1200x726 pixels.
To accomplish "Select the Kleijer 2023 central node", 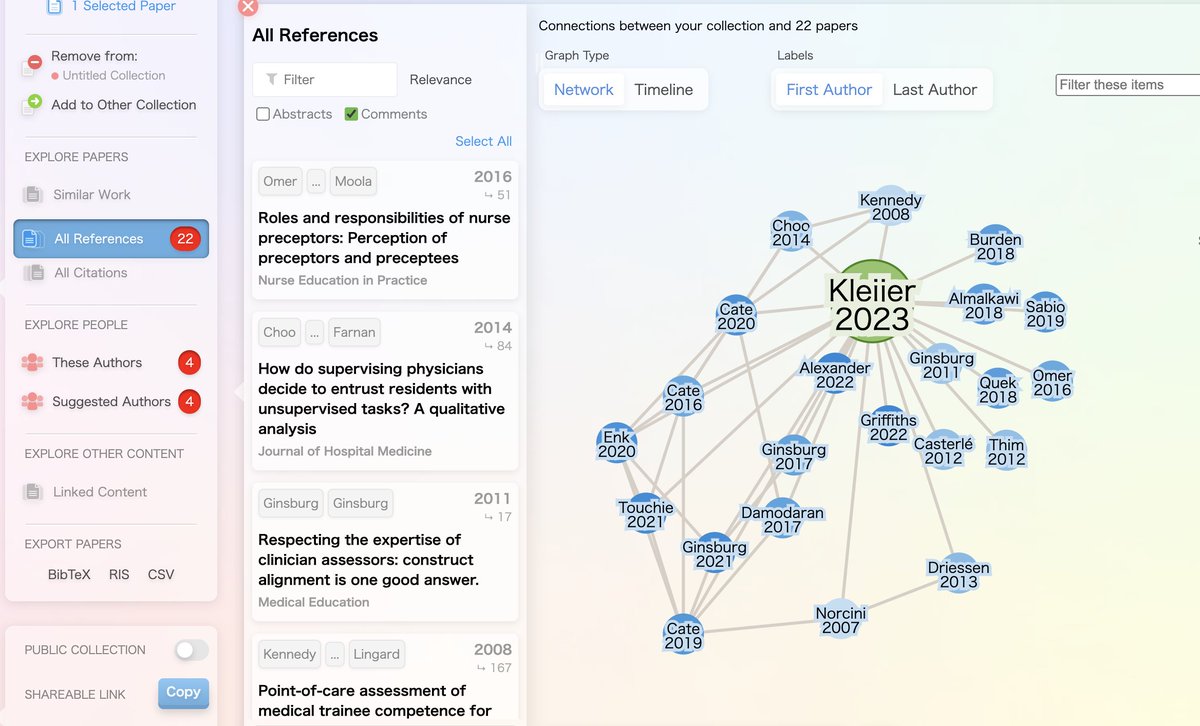I will (x=872, y=303).
